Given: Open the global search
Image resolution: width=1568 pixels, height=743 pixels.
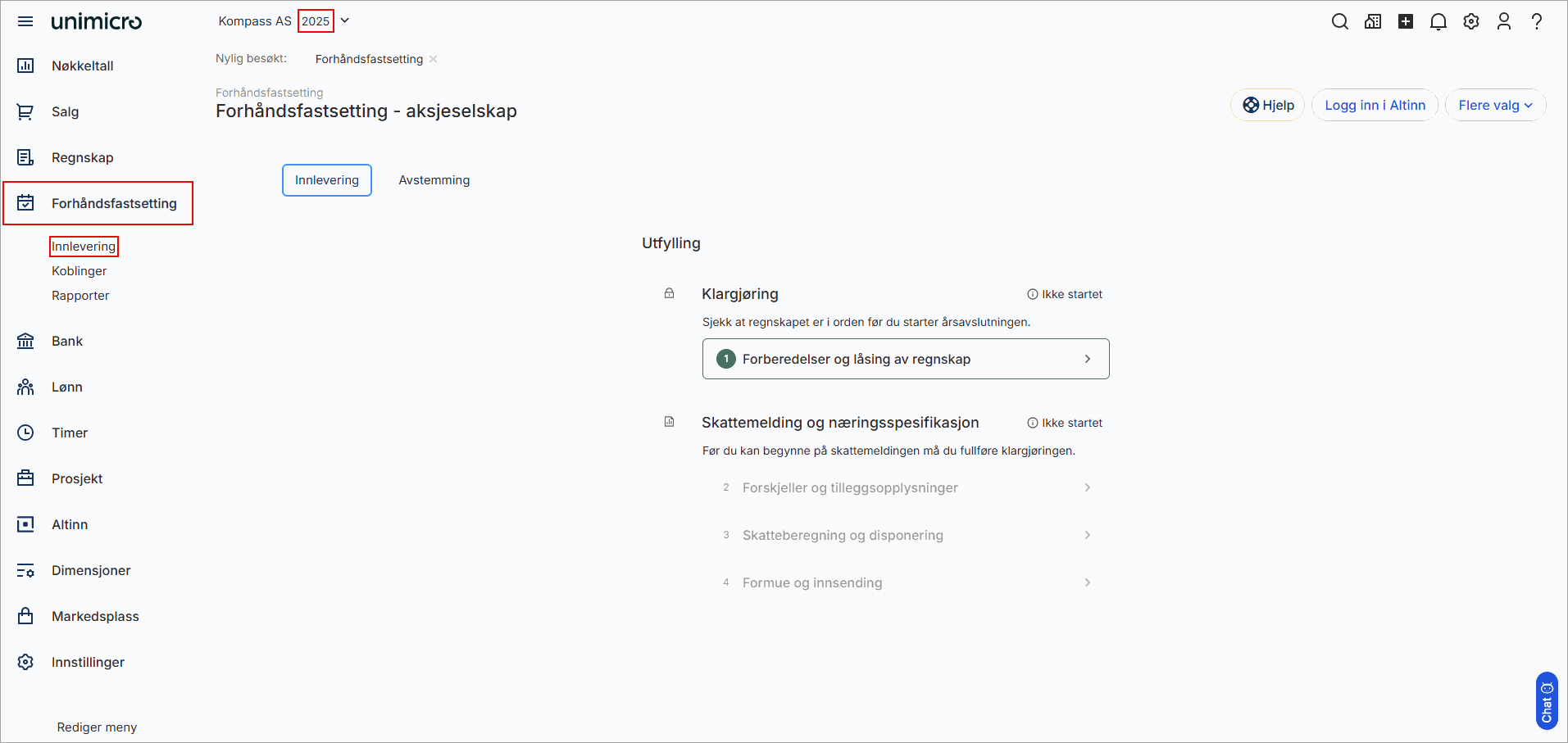Looking at the screenshot, I should click(x=1339, y=21).
